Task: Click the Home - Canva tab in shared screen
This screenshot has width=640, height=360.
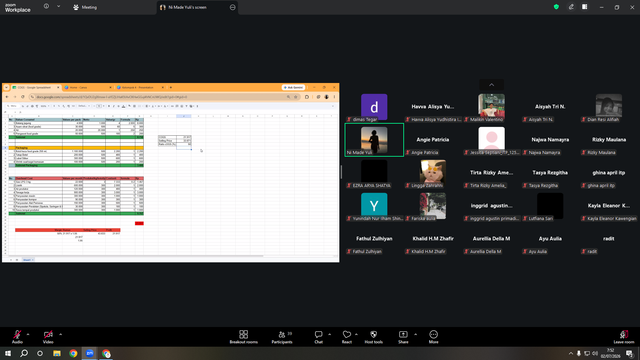Action: click(x=87, y=87)
